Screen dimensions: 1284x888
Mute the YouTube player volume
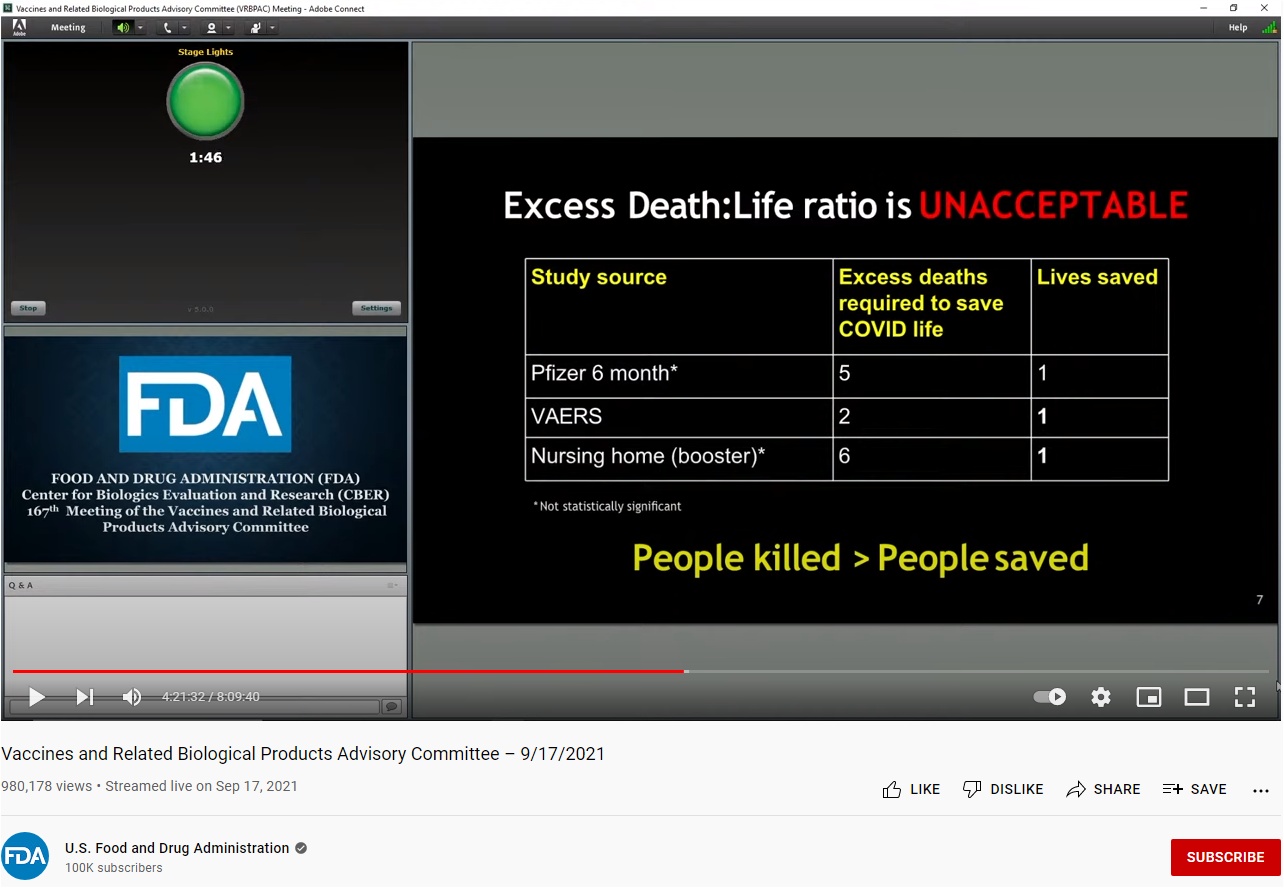click(131, 697)
